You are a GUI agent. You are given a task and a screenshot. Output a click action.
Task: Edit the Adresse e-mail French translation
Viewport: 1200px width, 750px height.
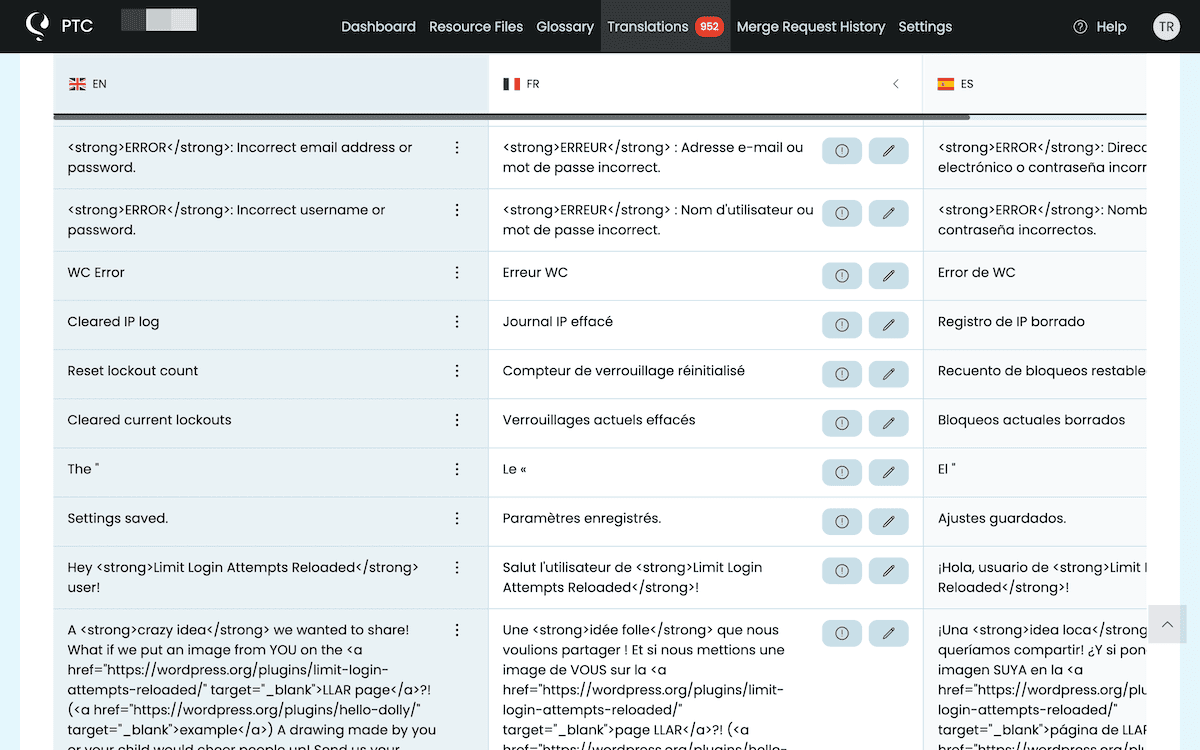point(888,151)
